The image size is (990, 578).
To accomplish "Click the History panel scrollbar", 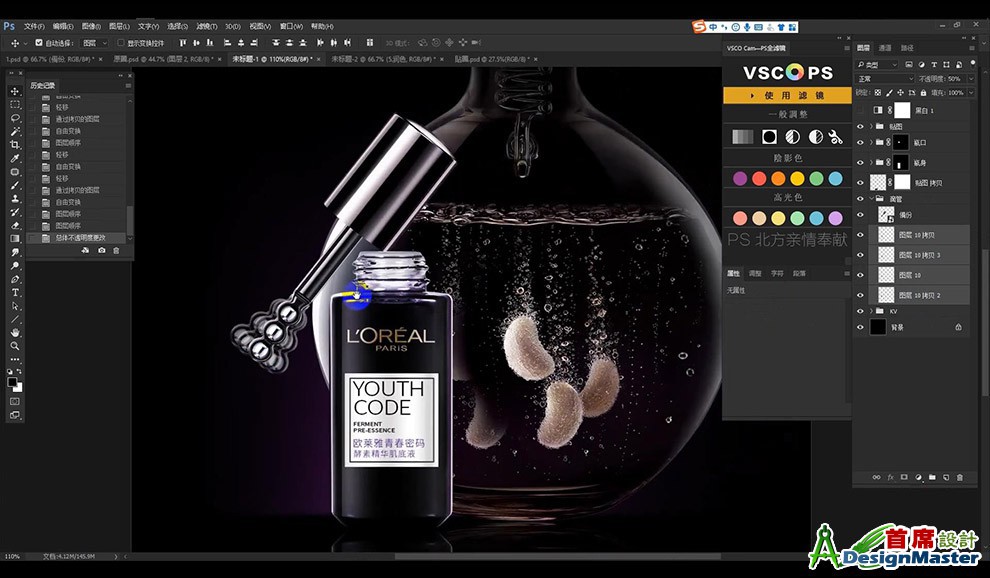I will point(130,220).
